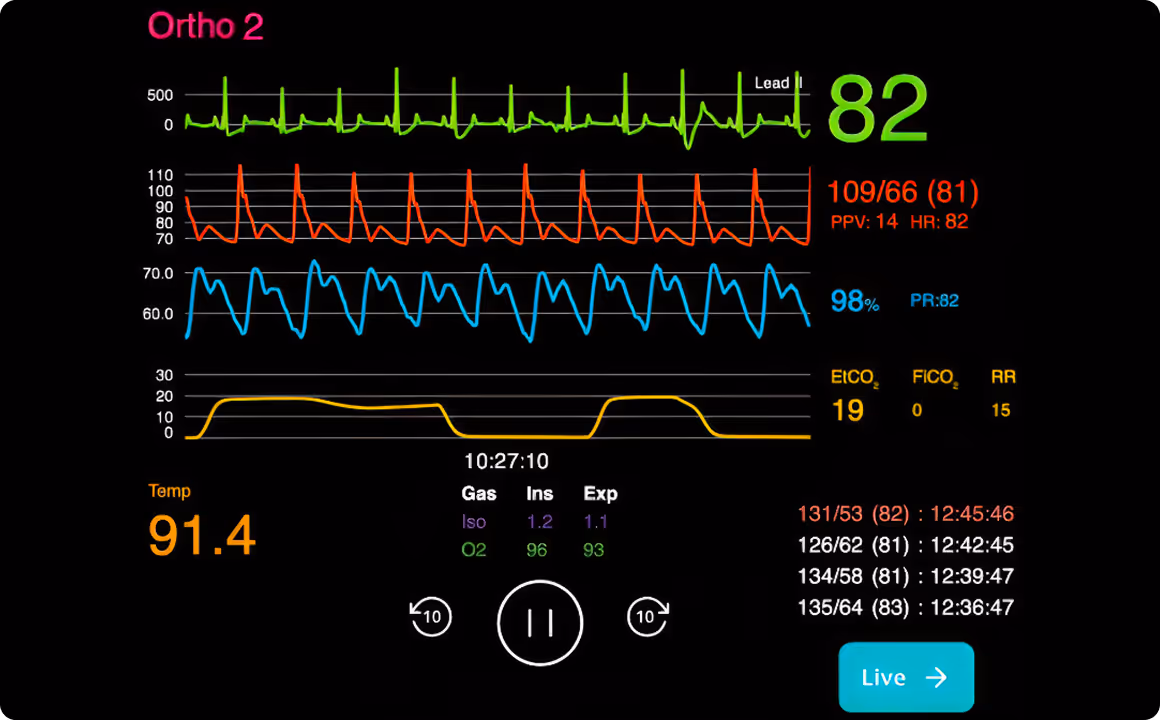
Task: Toggle the EtCO2 value display
Action: pos(849,410)
